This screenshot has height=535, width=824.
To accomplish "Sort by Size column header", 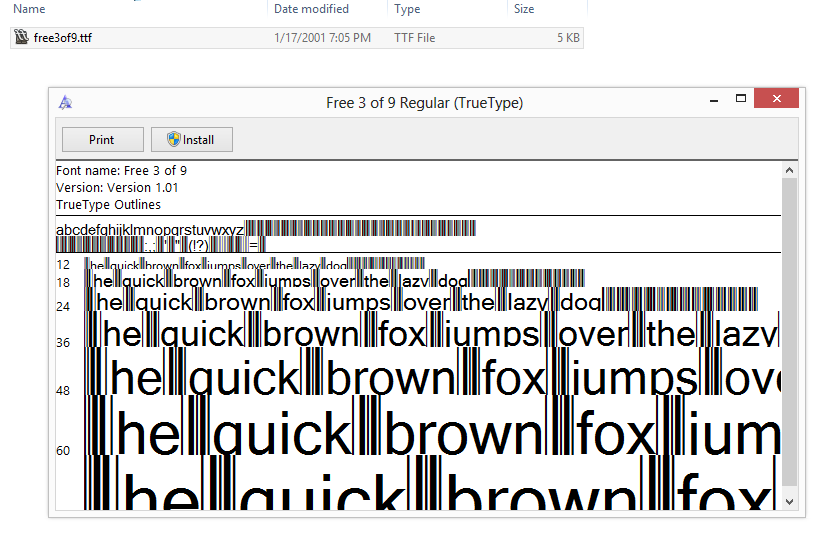I will [524, 9].
